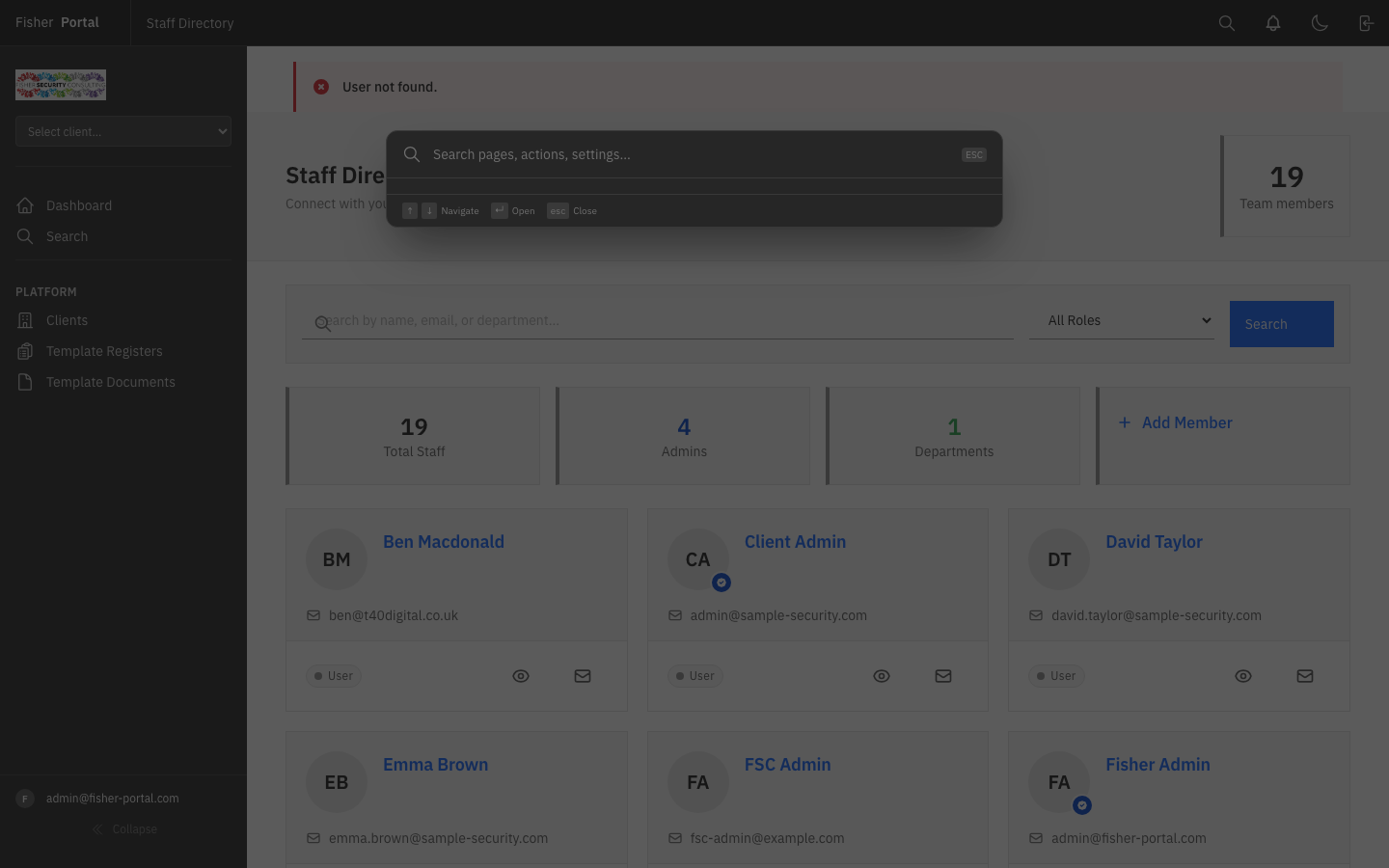Screen dimensions: 1389x868
Task: View Client Admin's profile with the eye icon
Action: point(882,676)
